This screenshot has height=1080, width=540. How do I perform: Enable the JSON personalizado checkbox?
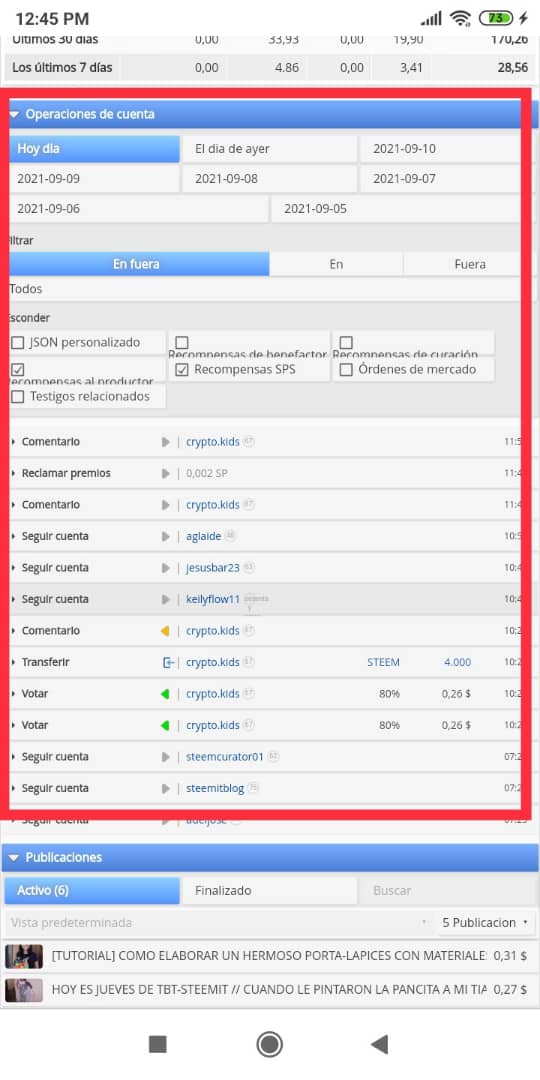(18, 342)
